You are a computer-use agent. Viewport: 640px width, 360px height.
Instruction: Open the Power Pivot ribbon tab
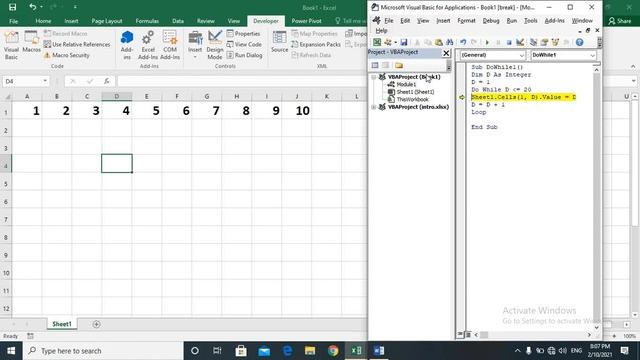click(307, 21)
